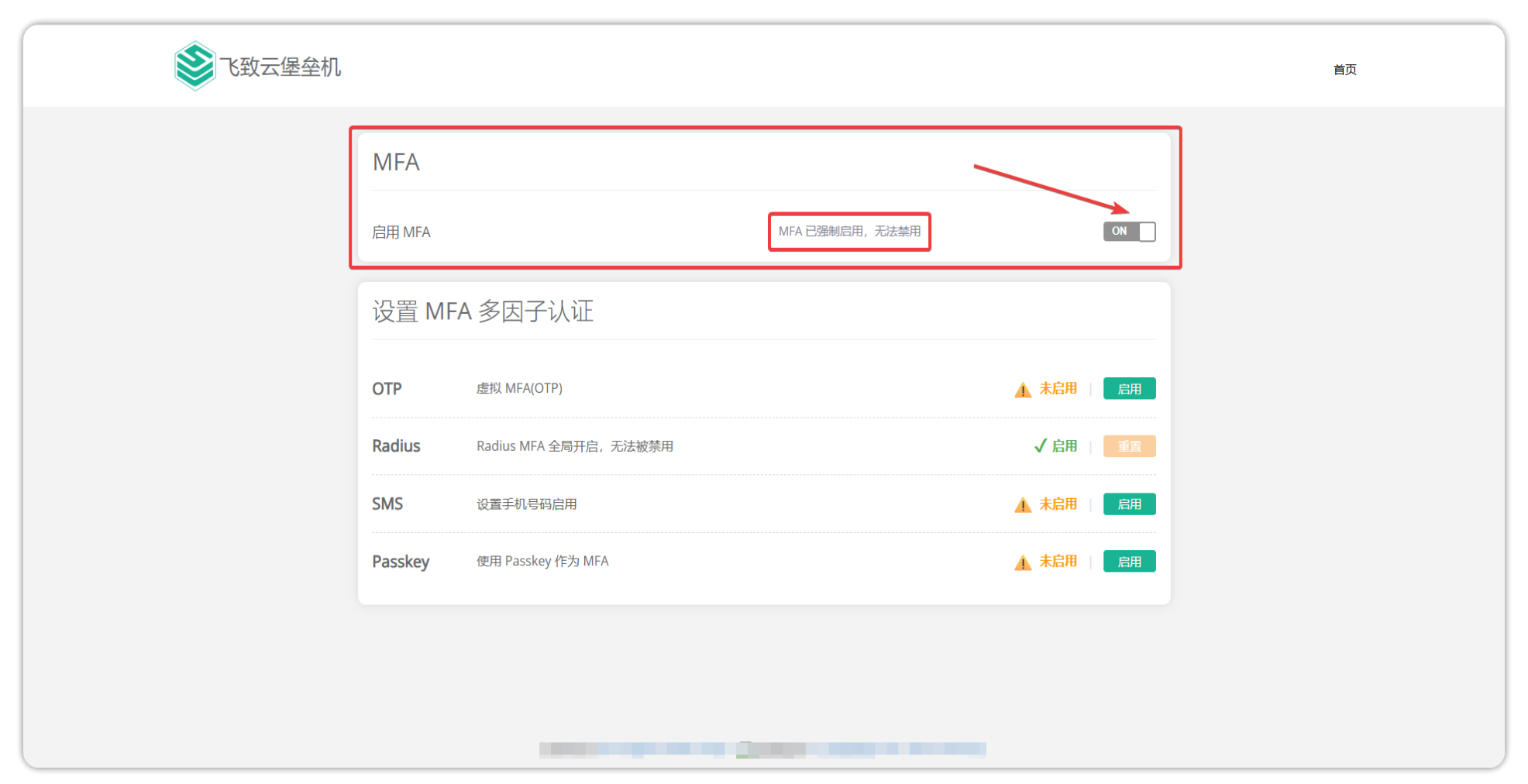Image resolution: width=1528 pixels, height=784 pixels.
Task: Click the 飞致云堡垒机 brand title text
Action: click(x=280, y=67)
